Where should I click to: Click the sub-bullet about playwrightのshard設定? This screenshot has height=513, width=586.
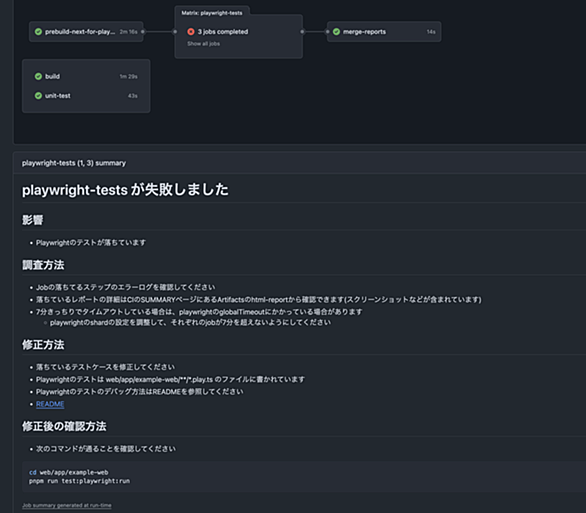pyautogui.click(x=190, y=322)
